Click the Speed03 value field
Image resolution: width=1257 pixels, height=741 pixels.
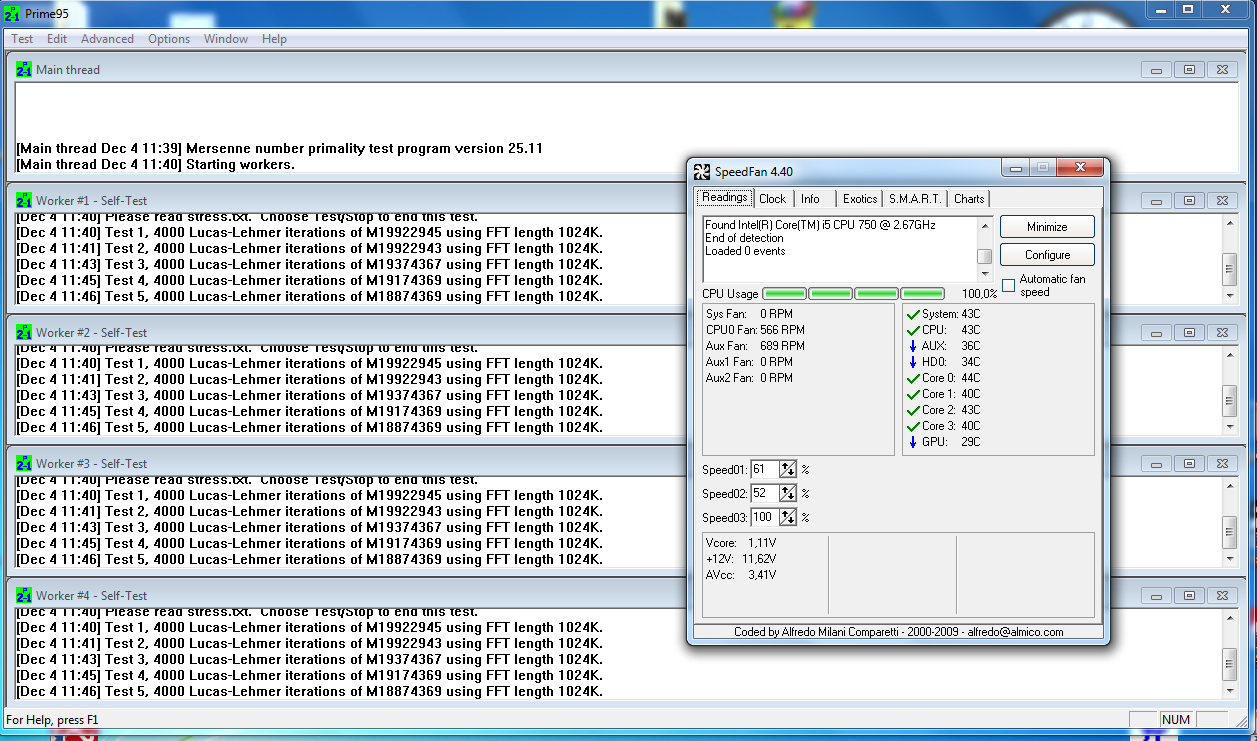coord(765,517)
